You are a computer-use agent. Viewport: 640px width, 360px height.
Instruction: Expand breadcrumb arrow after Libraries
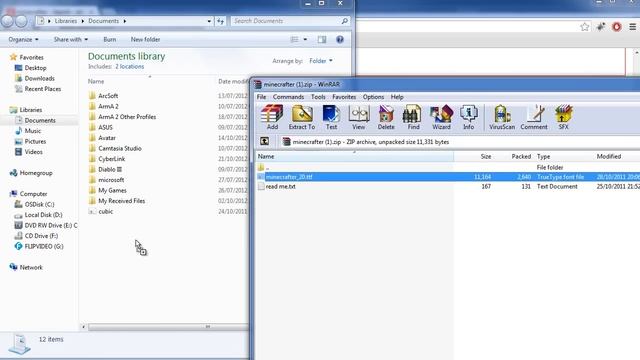(x=82, y=21)
